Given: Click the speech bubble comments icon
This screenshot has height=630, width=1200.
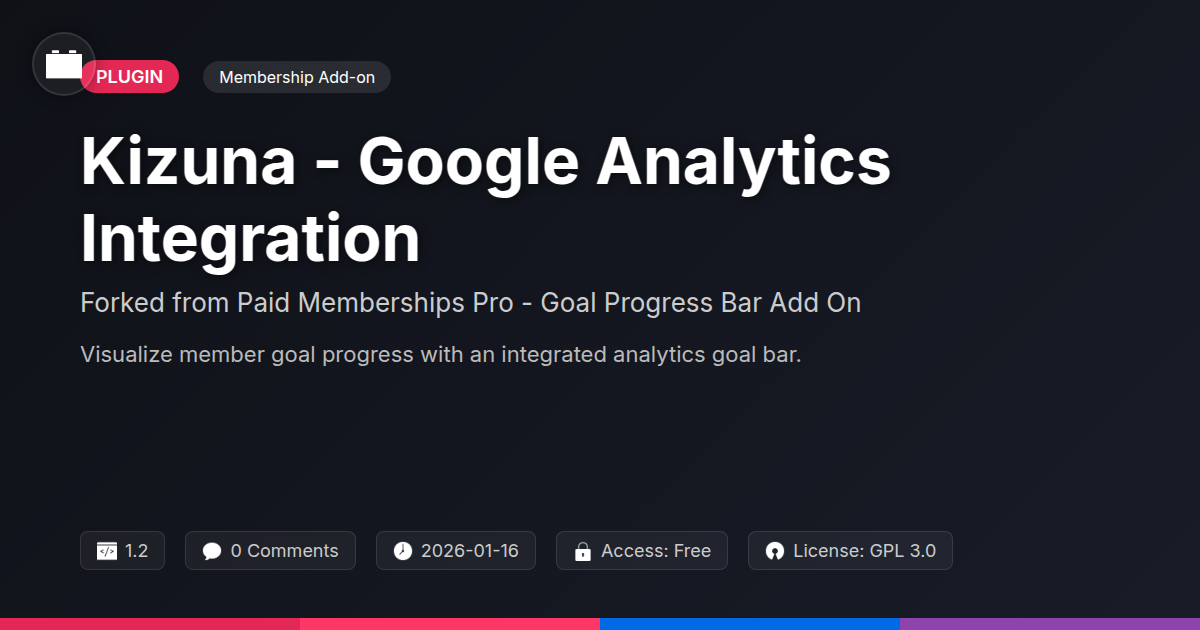Looking at the screenshot, I should [211, 551].
